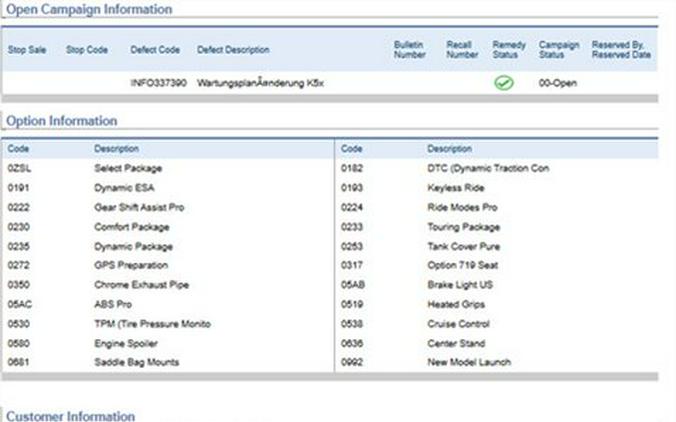Viewport: 676px width, 422px height.
Task: Click the Heated Grips option
Action: pos(456,304)
